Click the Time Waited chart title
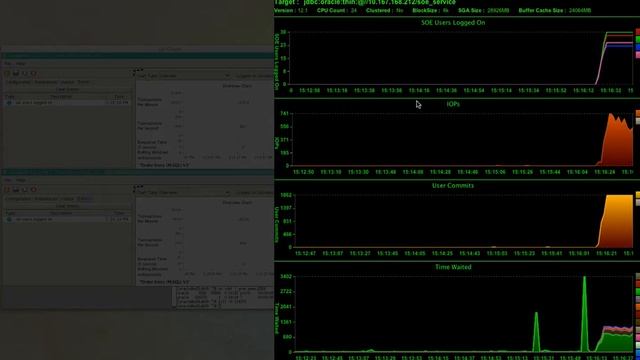Image resolution: width=640 pixels, height=360 pixels. tap(453, 267)
